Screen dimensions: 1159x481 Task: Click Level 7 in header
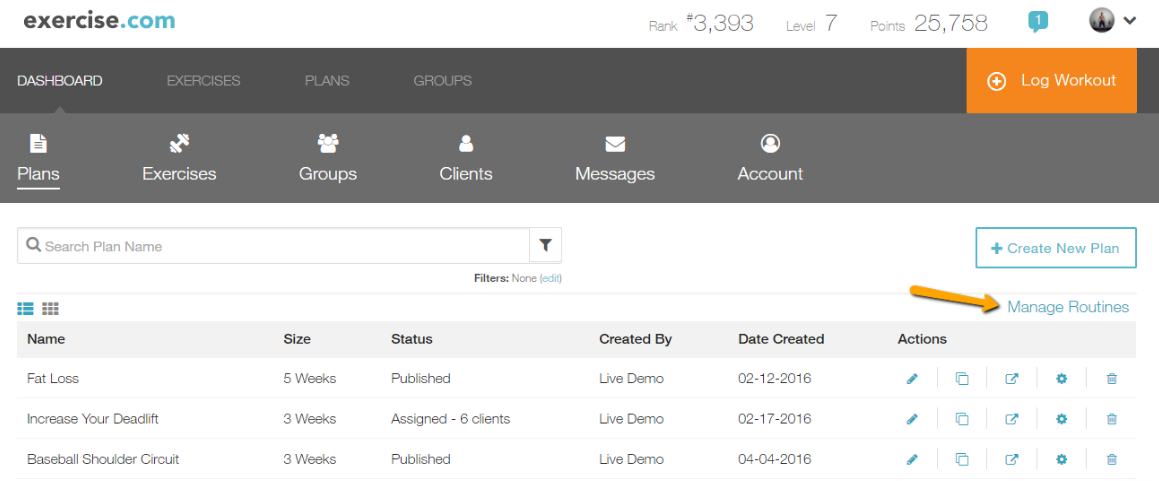tap(812, 24)
